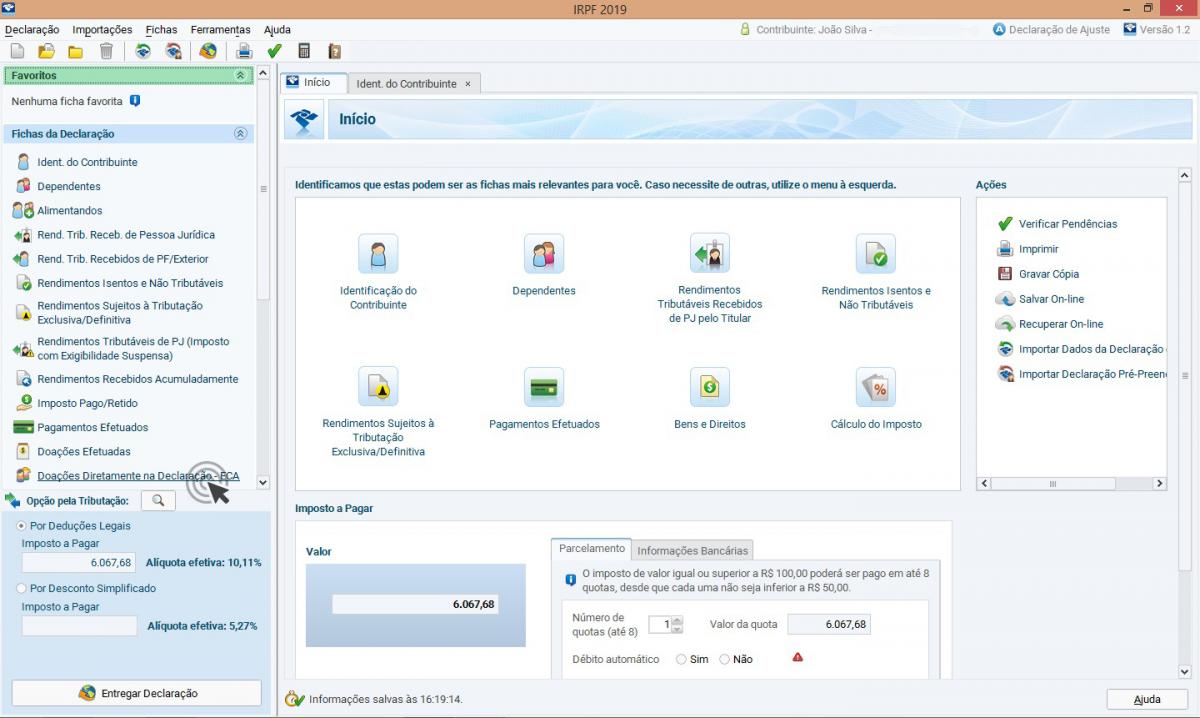Click the Entregar Declaração button
The height and width of the screenshot is (718, 1200).
click(x=136, y=693)
